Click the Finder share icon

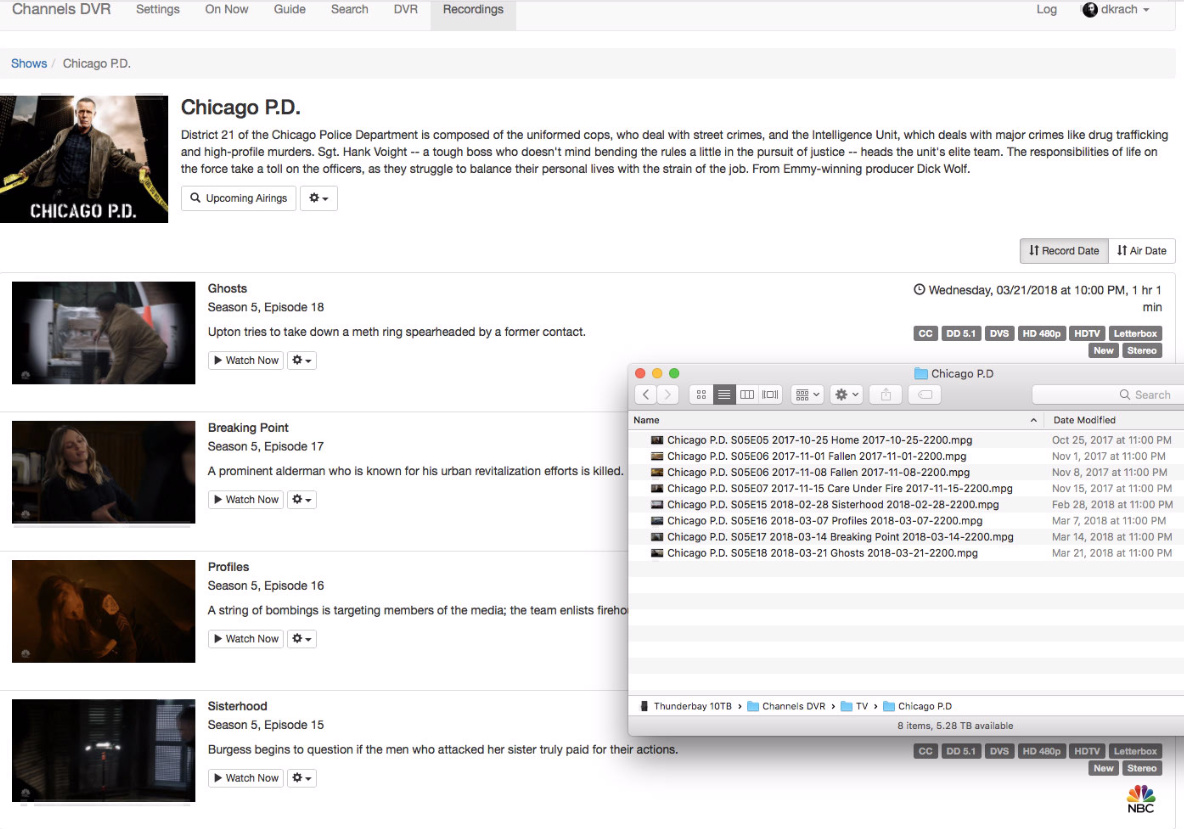[x=885, y=395]
